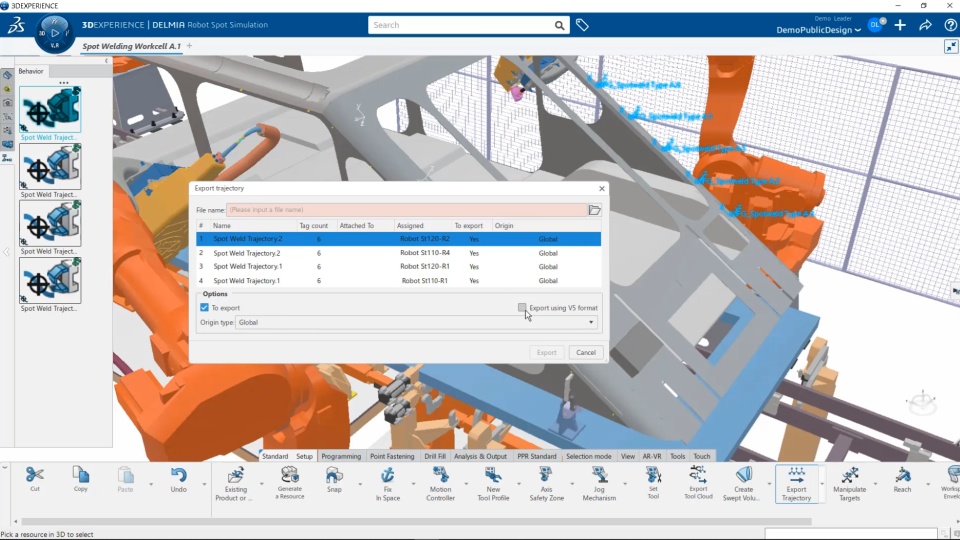Click the expand view icon top right
Viewport: 960px width, 540px height.
(x=951, y=47)
